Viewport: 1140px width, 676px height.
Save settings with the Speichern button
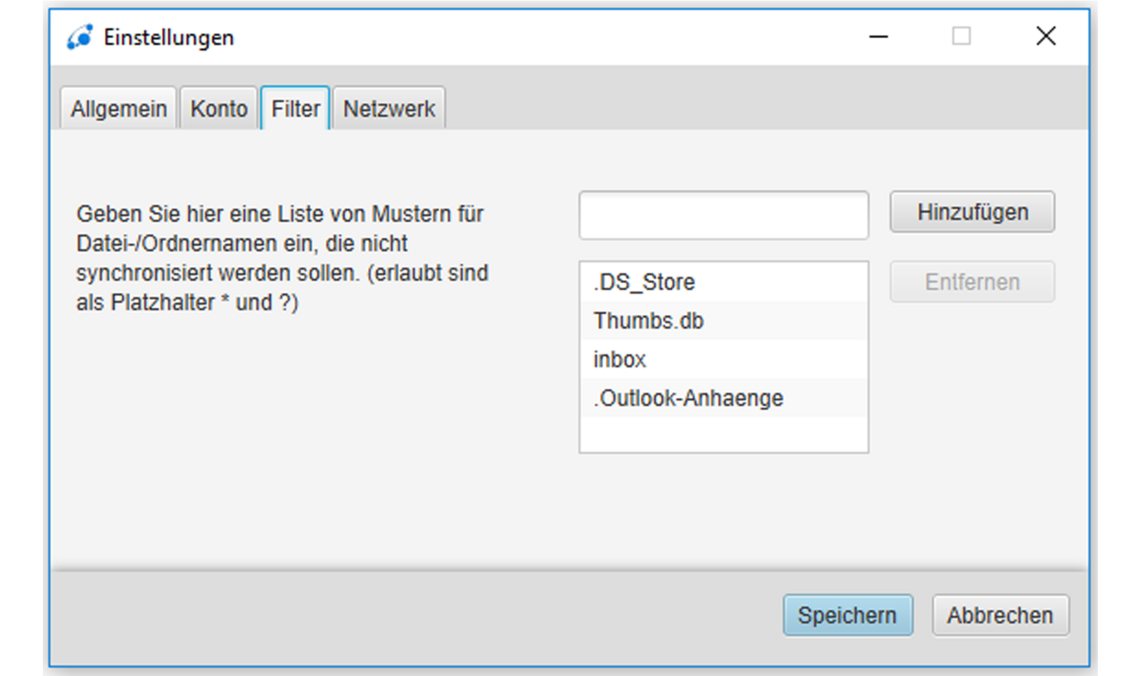[x=847, y=615]
